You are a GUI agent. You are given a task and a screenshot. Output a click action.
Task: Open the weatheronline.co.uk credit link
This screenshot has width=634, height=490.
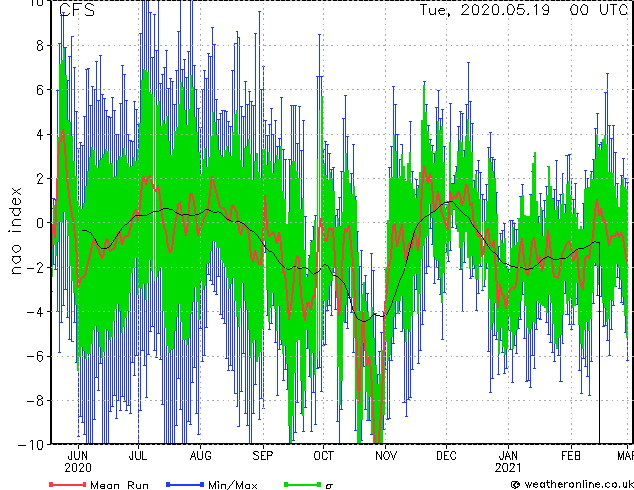[578, 484]
